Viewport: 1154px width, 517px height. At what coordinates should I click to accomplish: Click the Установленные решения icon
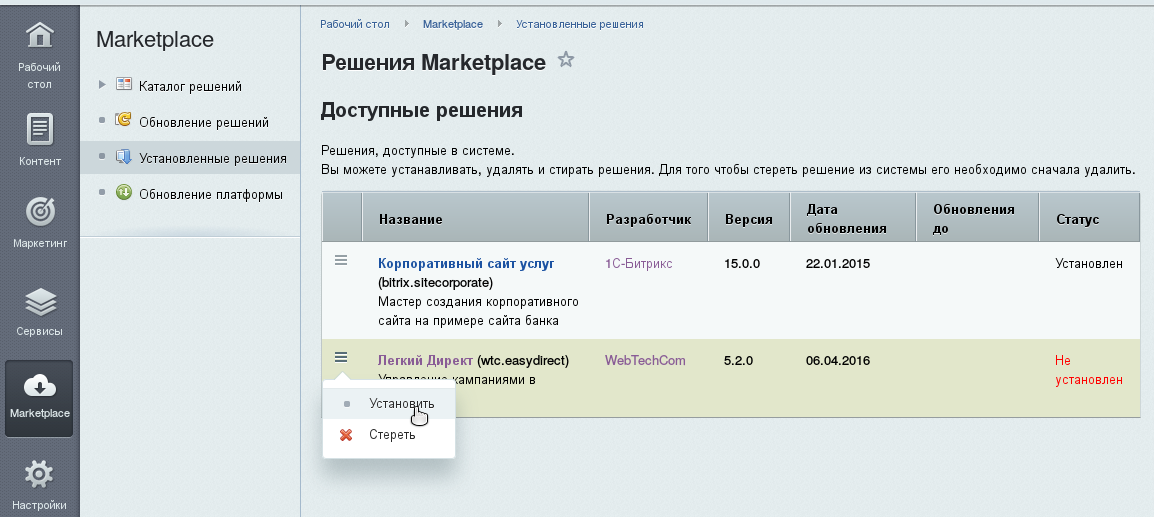coord(124,157)
